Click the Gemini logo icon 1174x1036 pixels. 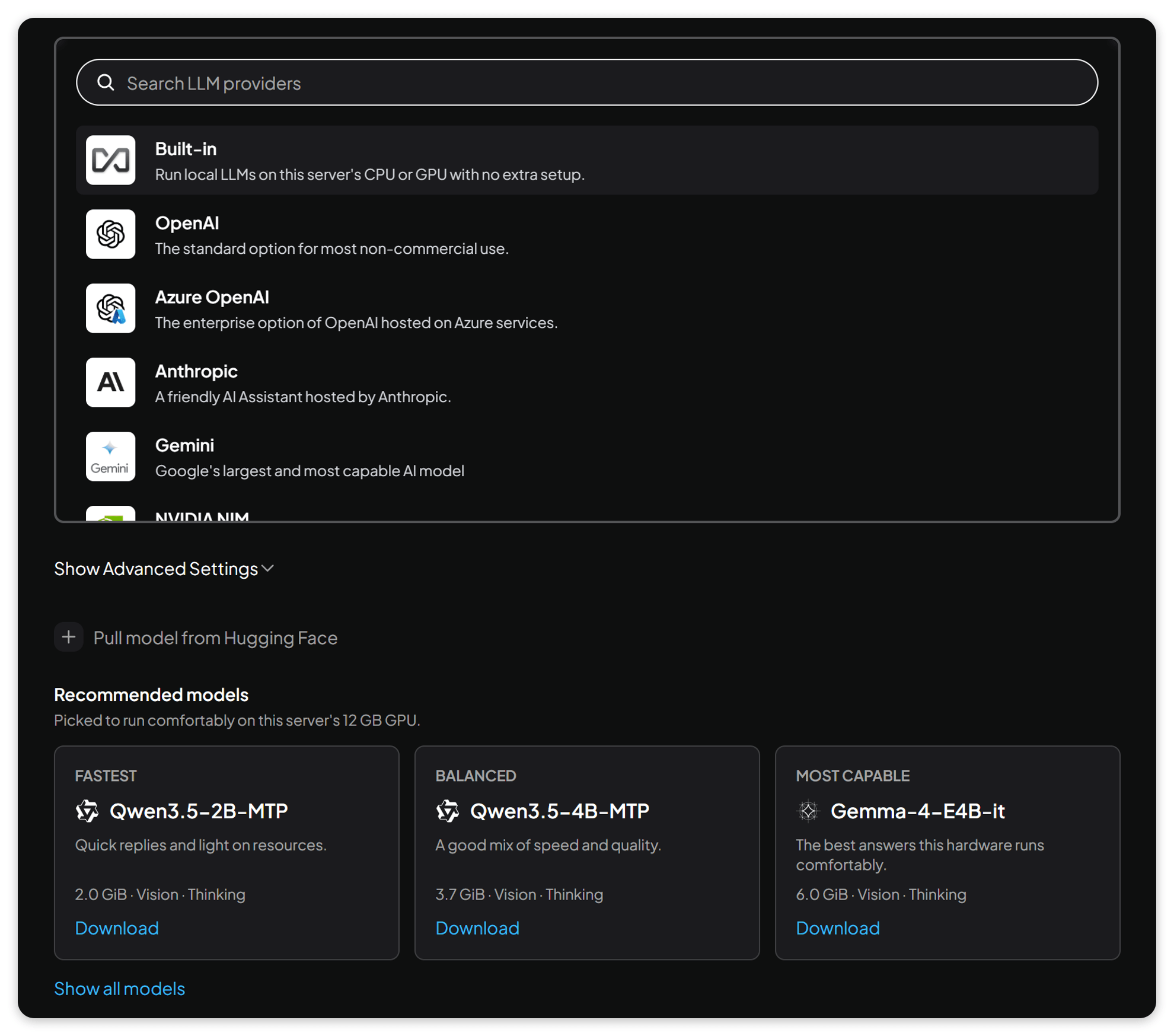coord(110,457)
